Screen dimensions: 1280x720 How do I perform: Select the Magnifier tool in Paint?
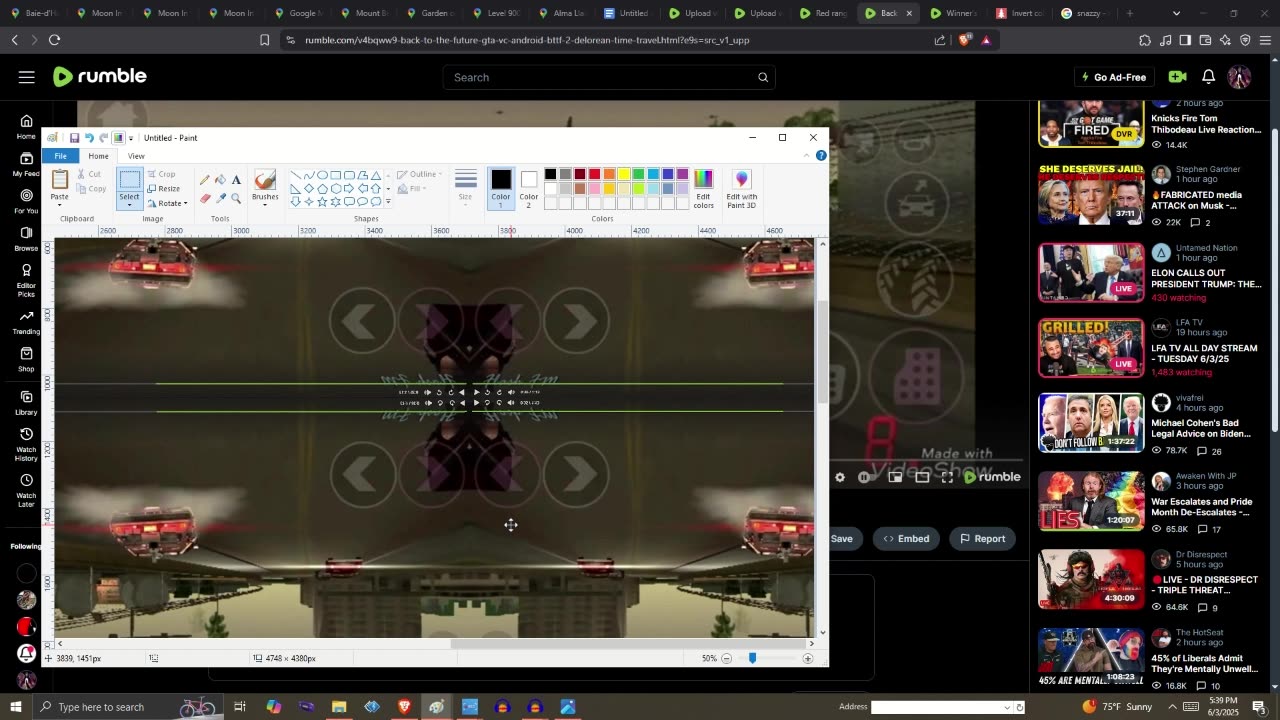coord(236,198)
